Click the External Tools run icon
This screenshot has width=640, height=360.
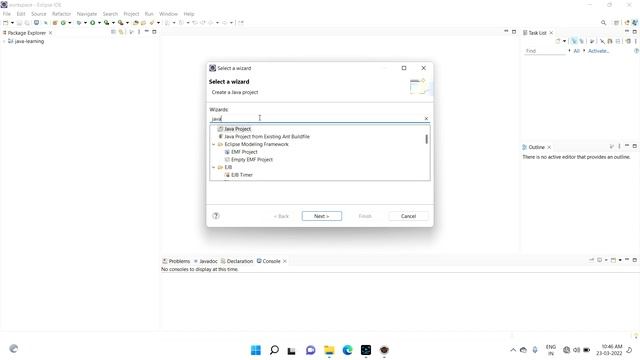[x=120, y=23]
